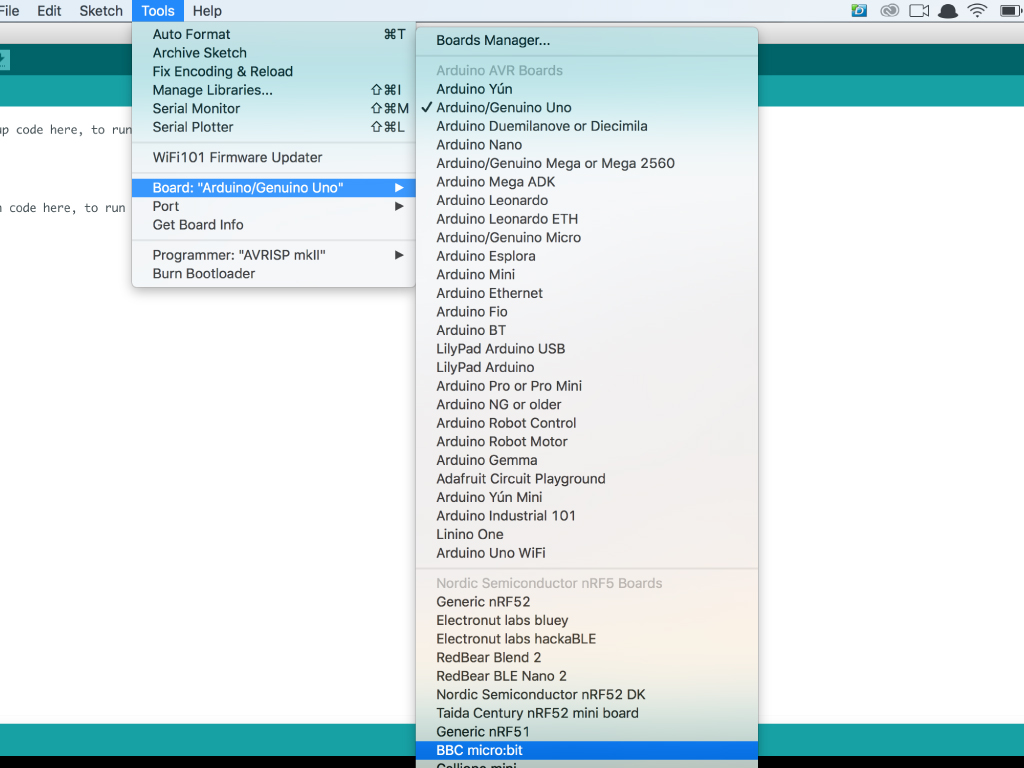Select Adafruit Circuit Playground
The width and height of the screenshot is (1024, 768).
click(586, 479)
